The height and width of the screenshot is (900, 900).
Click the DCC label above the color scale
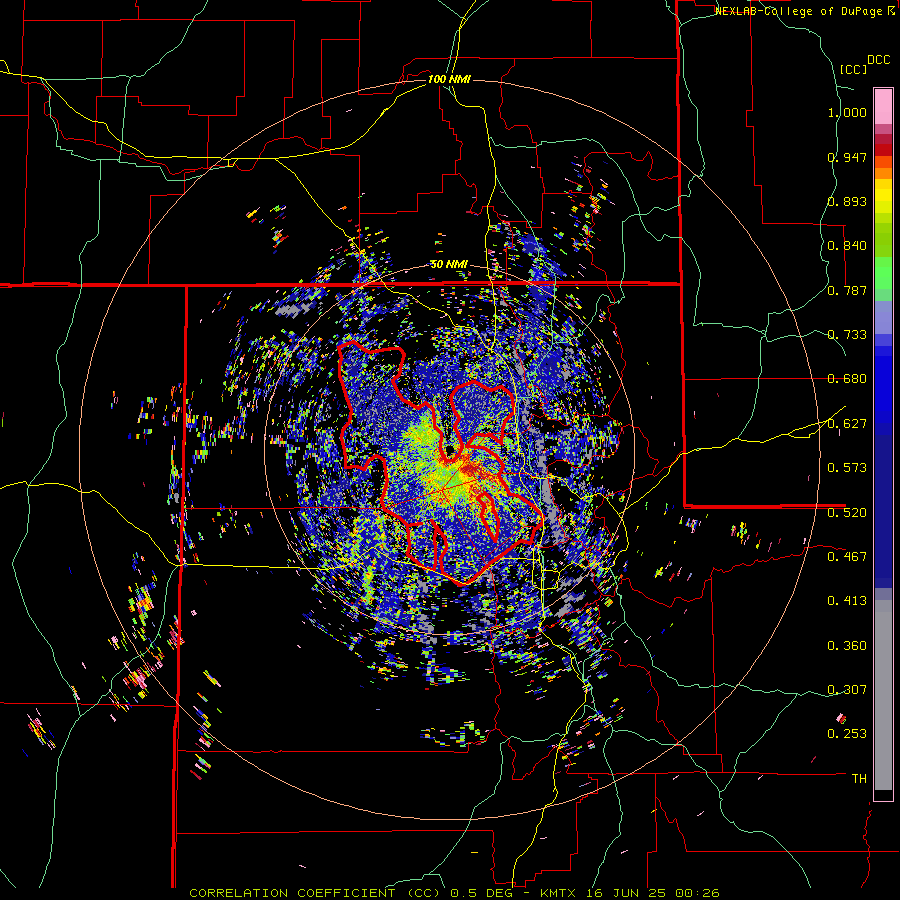[879, 60]
